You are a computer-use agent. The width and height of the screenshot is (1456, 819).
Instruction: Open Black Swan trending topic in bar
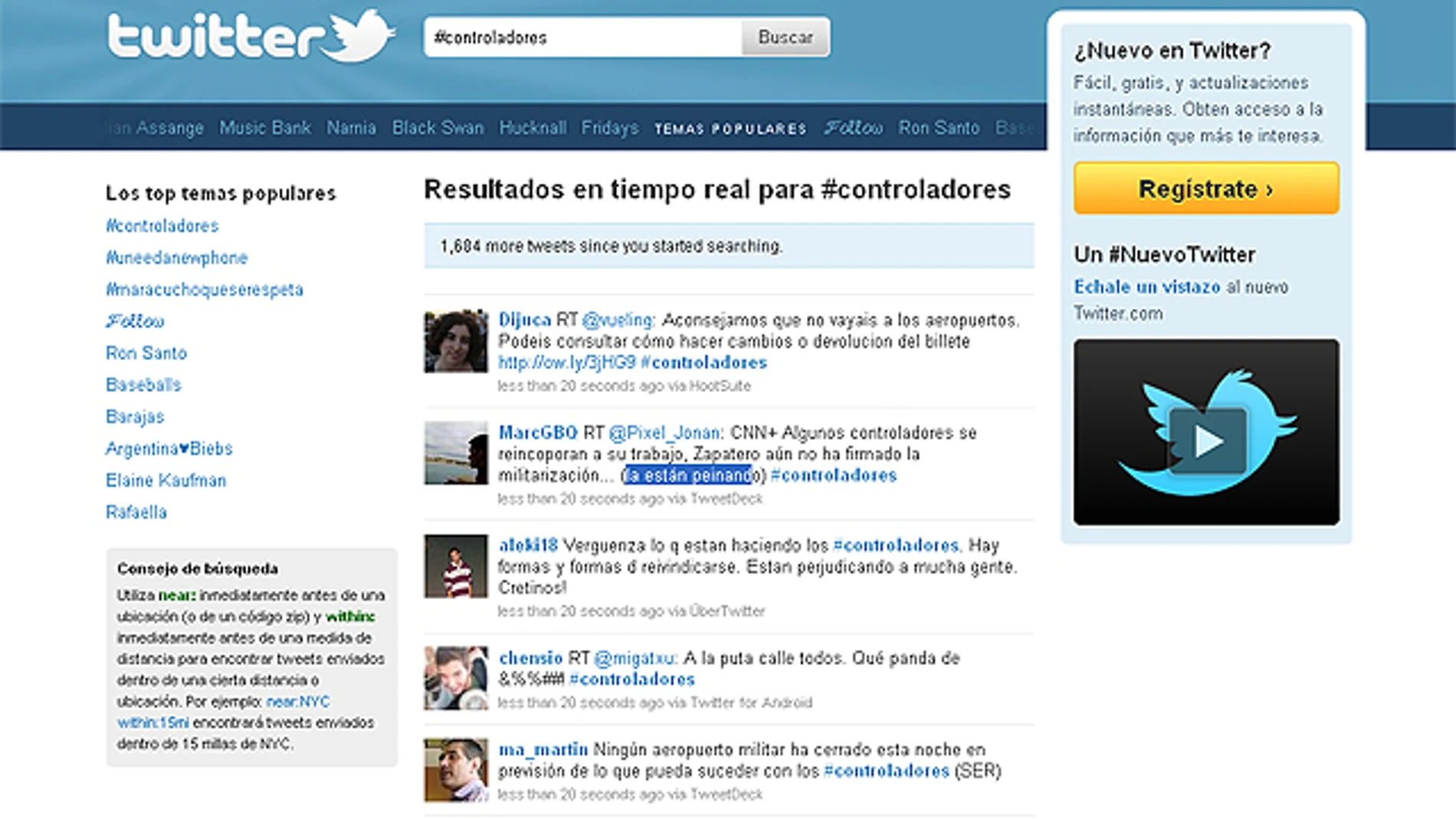(438, 128)
